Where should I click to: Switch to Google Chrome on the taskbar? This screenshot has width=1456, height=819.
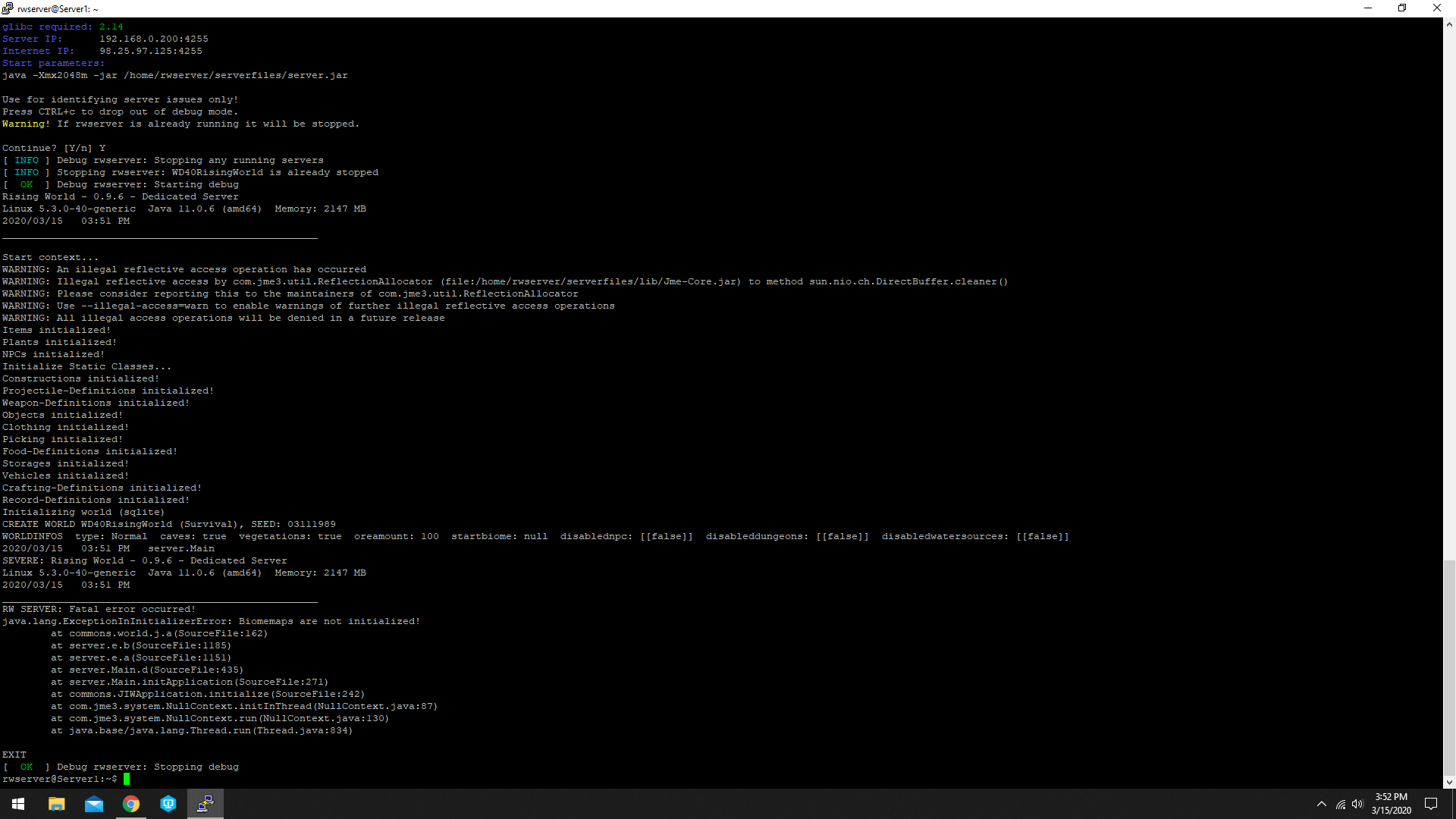[x=131, y=804]
